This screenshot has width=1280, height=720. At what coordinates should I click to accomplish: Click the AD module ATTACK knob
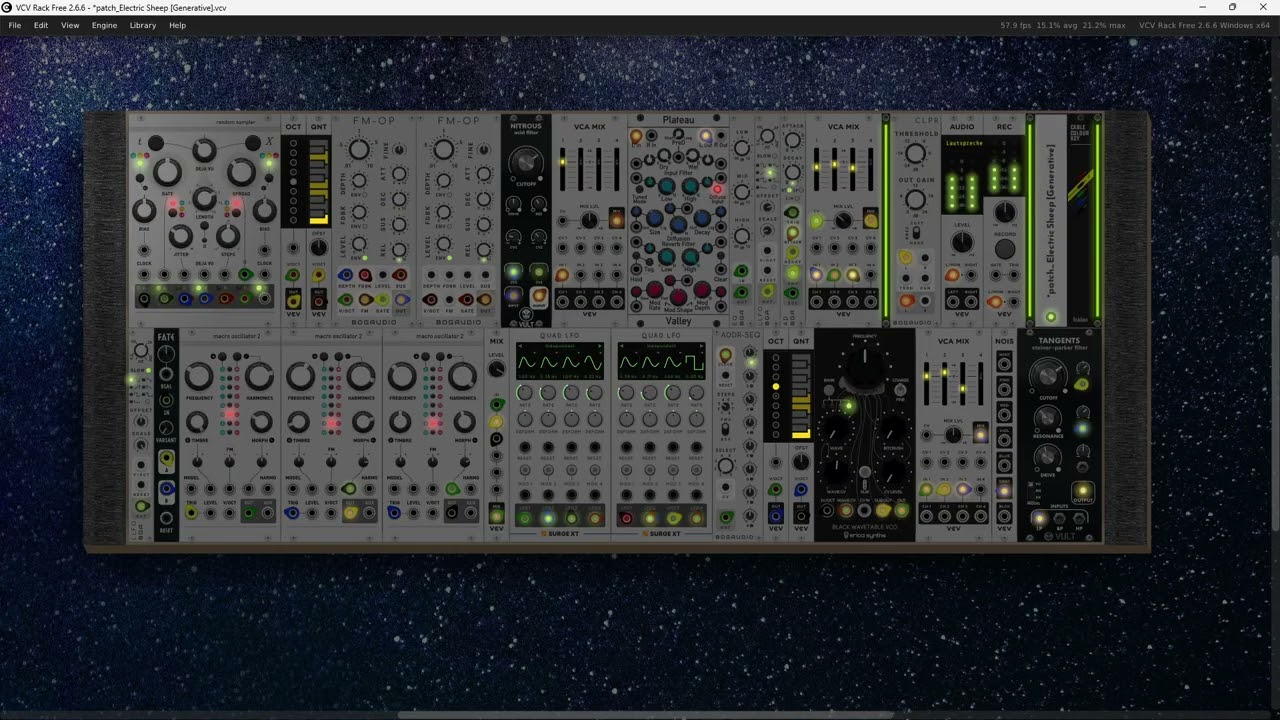click(793, 141)
